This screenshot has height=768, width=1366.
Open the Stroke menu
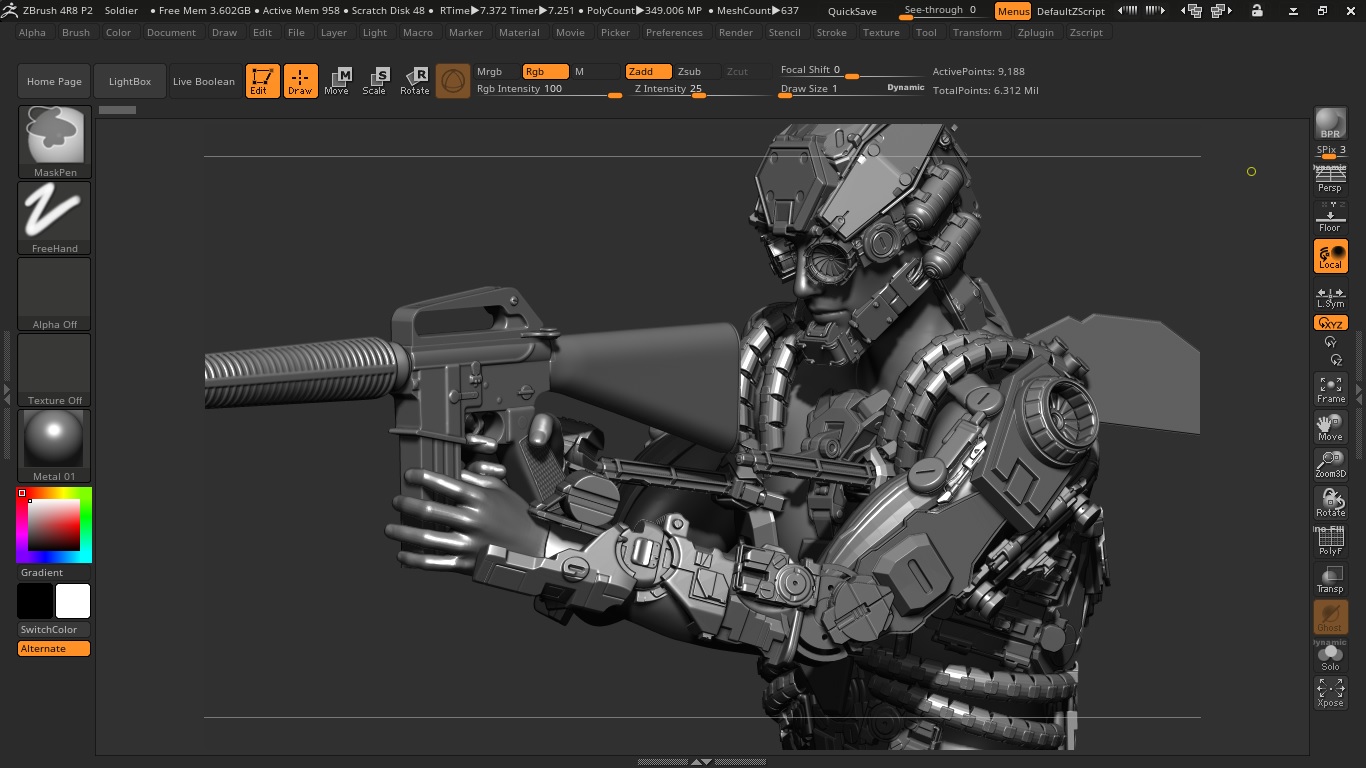(x=832, y=32)
